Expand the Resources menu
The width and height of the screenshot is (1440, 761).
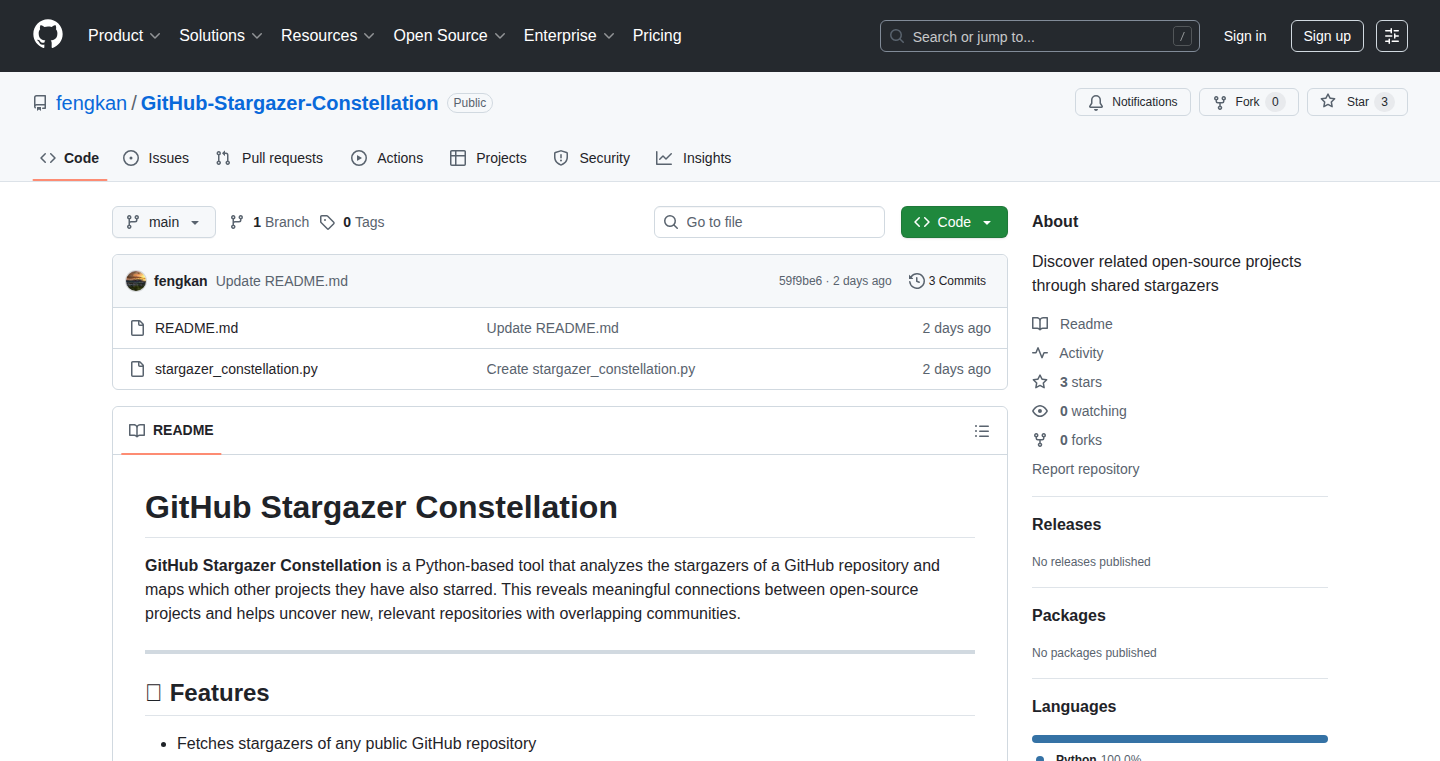tap(328, 36)
